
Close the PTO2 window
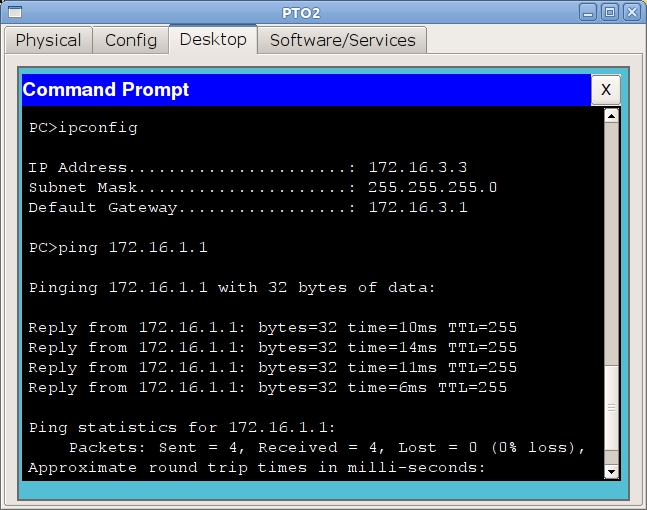pyautogui.click(x=631, y=12)
